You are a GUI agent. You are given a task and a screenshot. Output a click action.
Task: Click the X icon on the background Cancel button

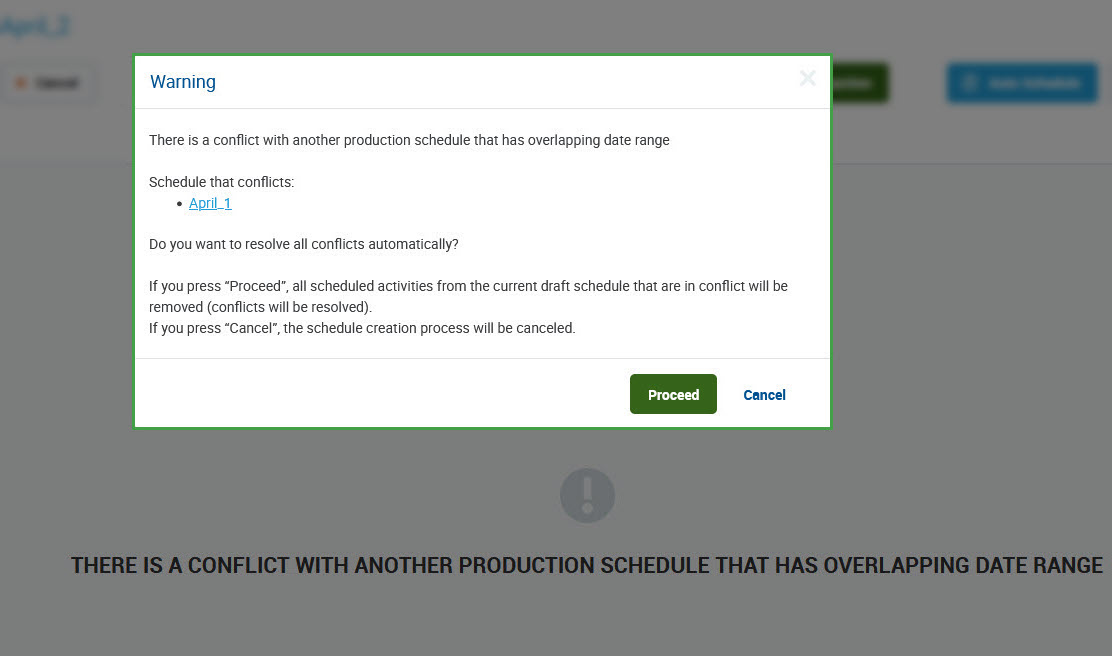[x=21, y=84]
